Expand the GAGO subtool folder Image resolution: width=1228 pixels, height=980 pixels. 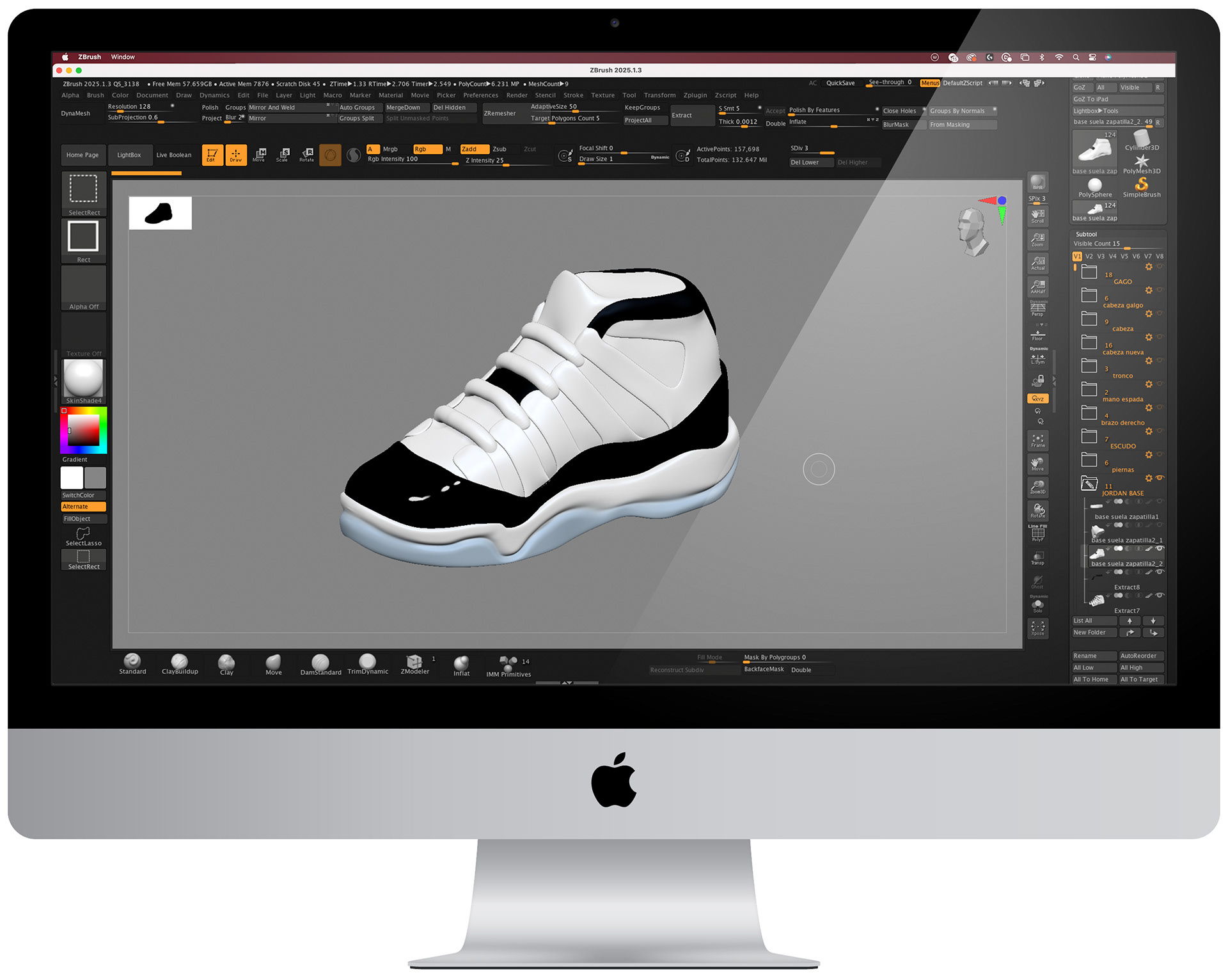click(1089, 273)
